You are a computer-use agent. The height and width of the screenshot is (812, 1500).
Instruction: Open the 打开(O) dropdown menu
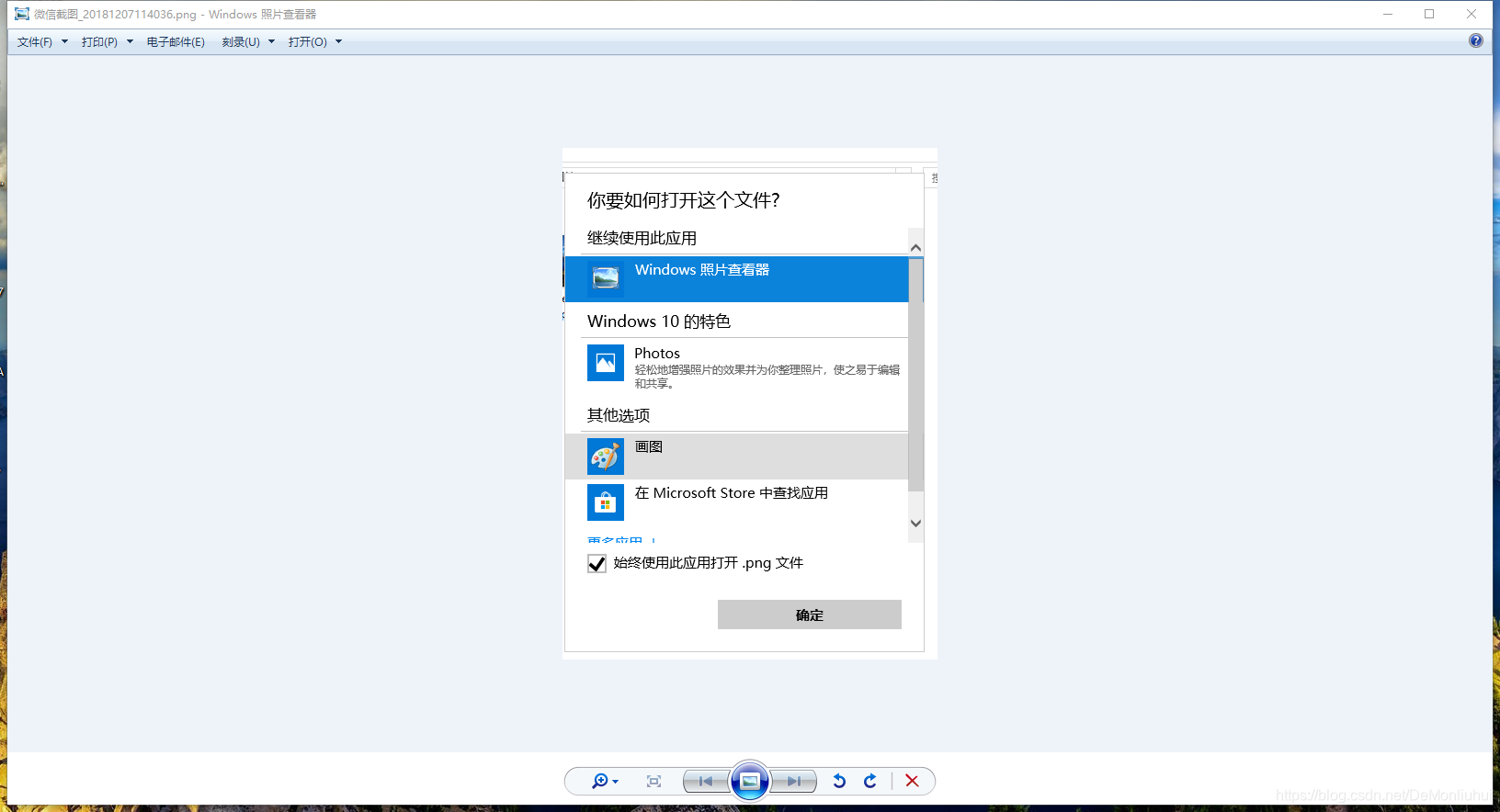pos(314,42)
